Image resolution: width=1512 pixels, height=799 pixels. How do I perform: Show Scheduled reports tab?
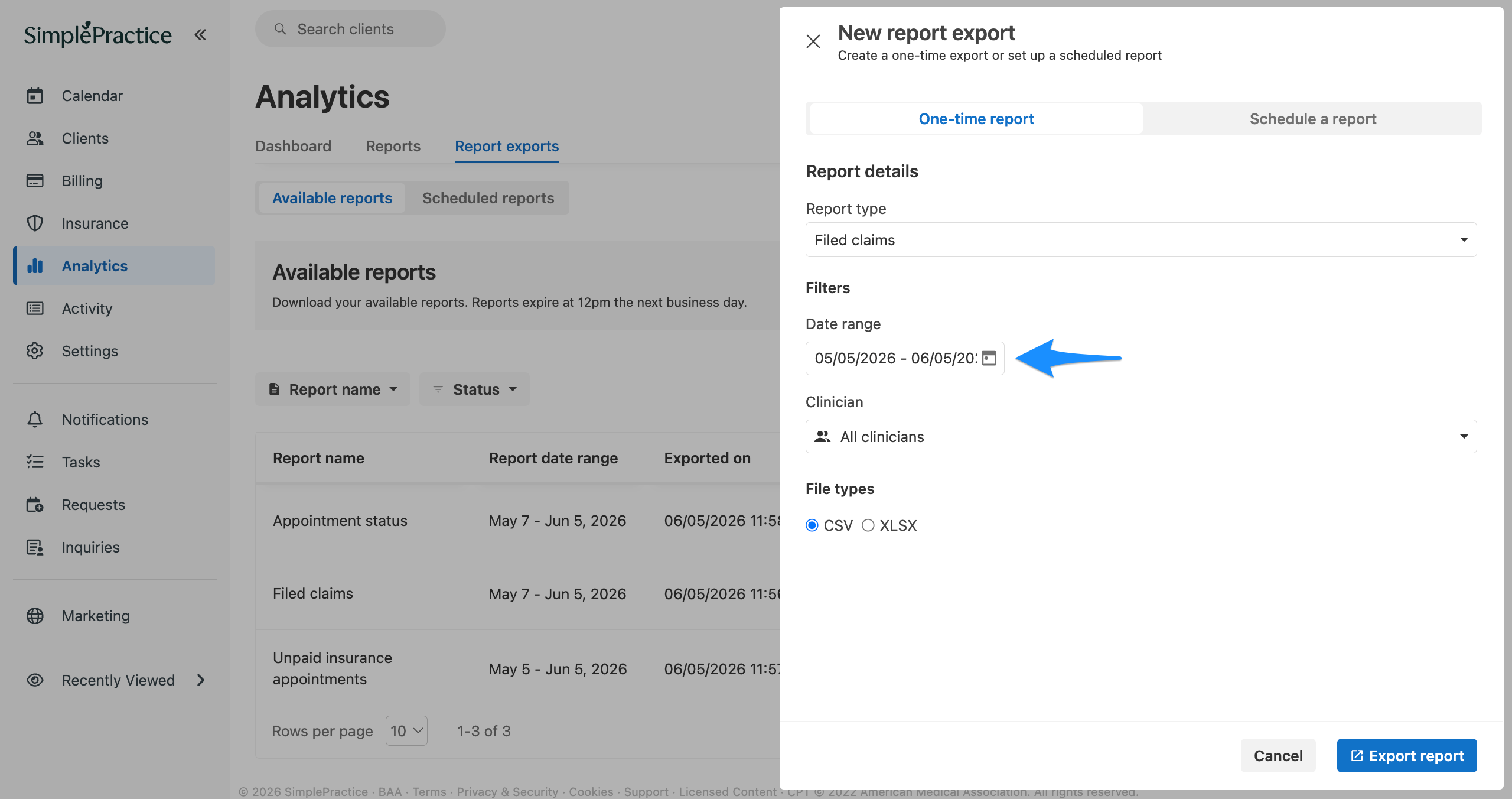tap(488, 198)
